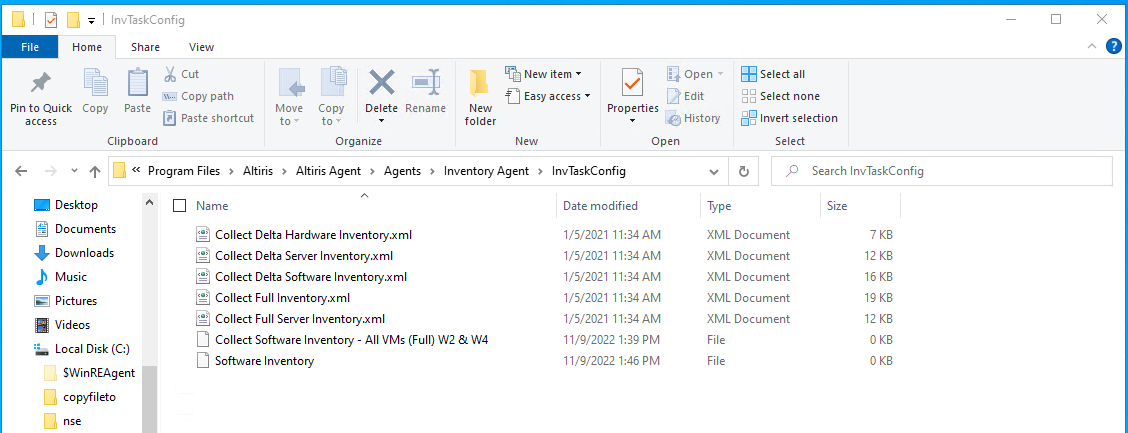The image size is (1128, 433).
Task: Open the Help question mark icon
Action: click(1113, 46)
